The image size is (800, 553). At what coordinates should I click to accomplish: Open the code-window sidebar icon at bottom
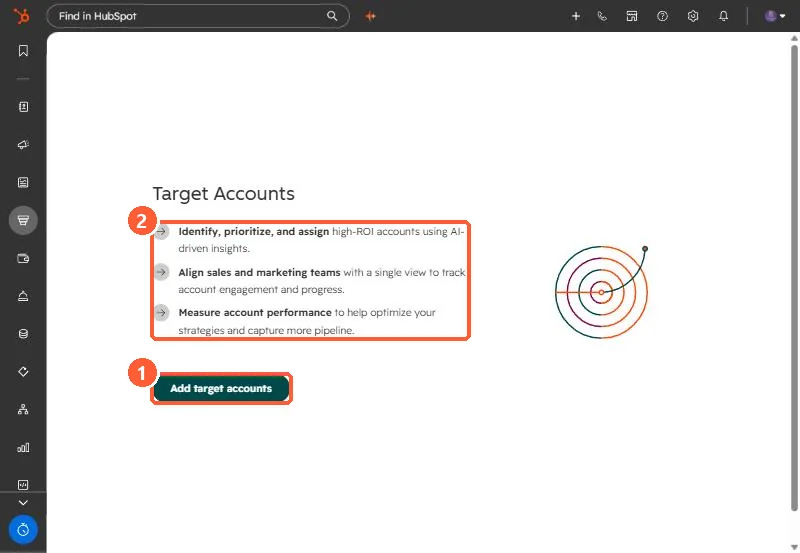click(23, 485)
